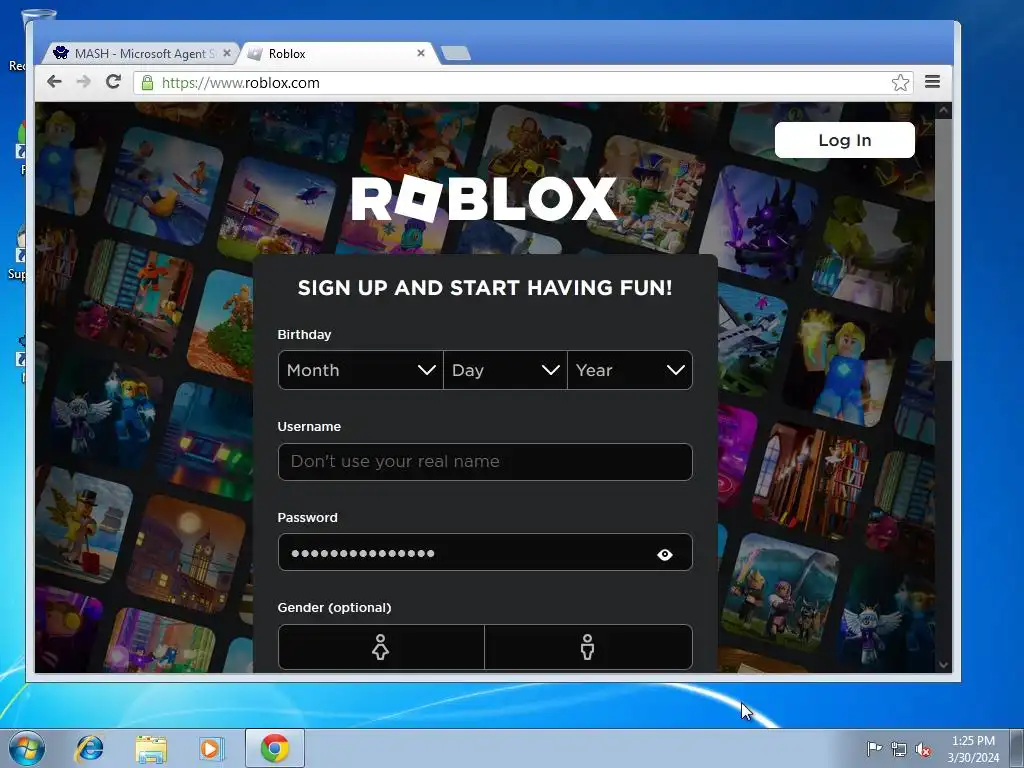Select the female gender icon button
Viewport: 1024px width, 768px height.
[x=381, y=647]
